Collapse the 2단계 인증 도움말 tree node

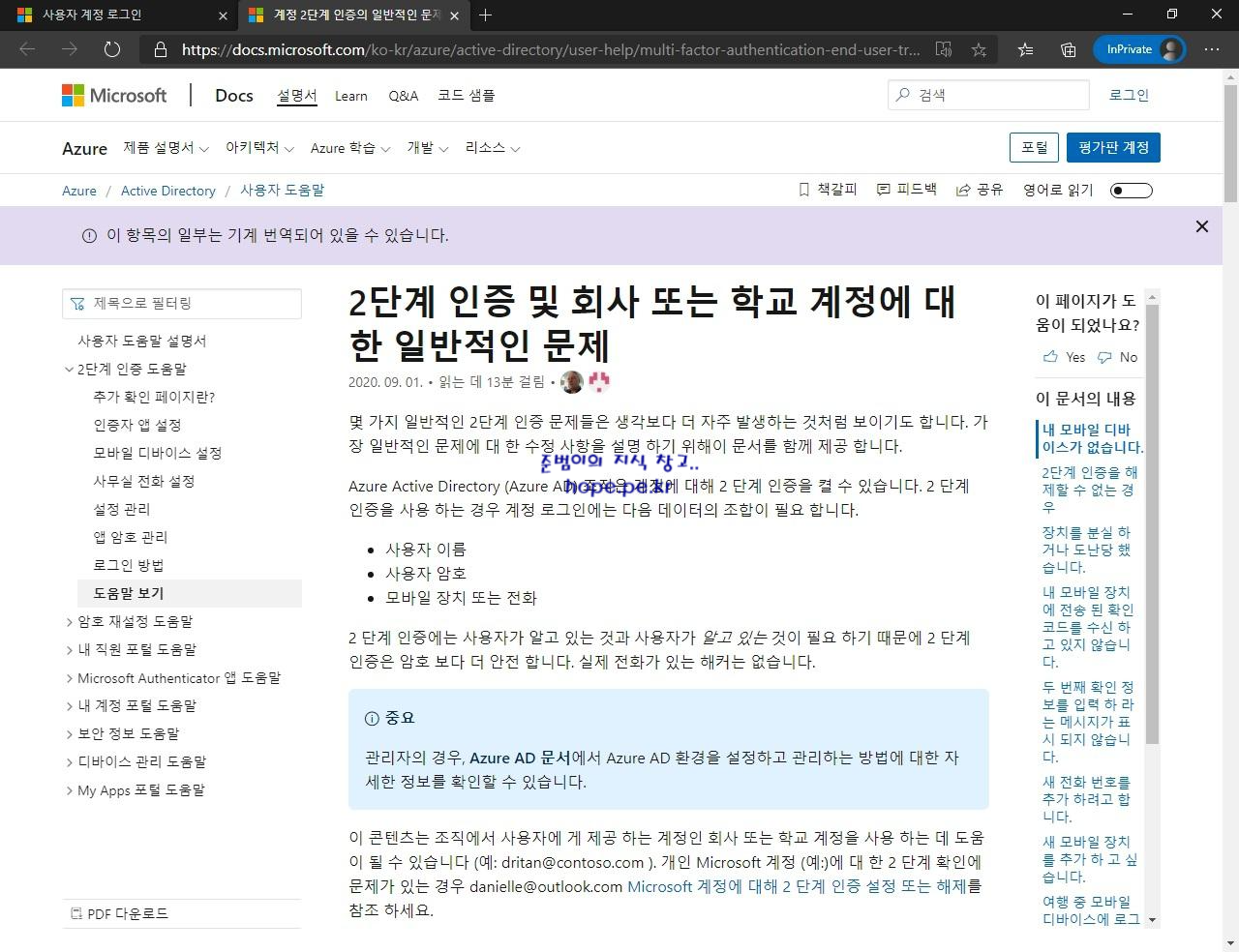click(x=69, y=370)
